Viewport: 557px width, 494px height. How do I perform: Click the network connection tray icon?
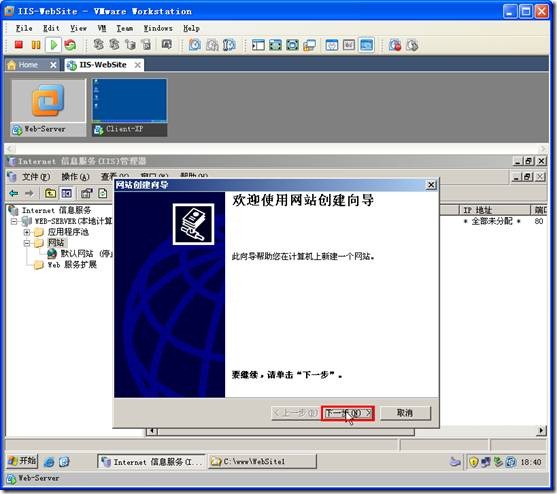[x=486, y=462]
